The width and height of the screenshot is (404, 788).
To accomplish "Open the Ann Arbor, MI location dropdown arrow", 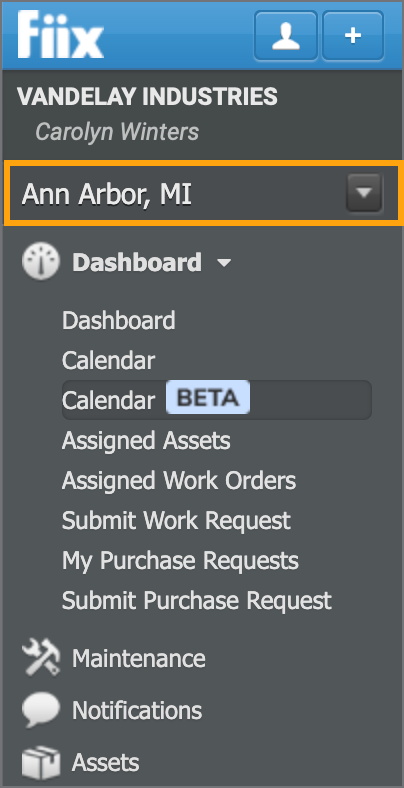I will [364, 192].
